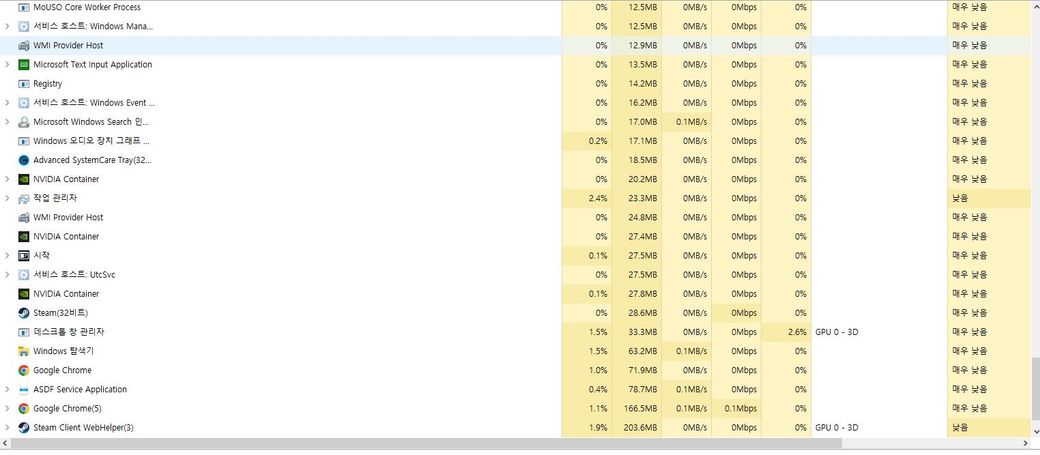The height and width of the screenshot is (455, 1040).
Task: Click the 데스크톱 창 관리자 icon
Action: tap(24, 332)
